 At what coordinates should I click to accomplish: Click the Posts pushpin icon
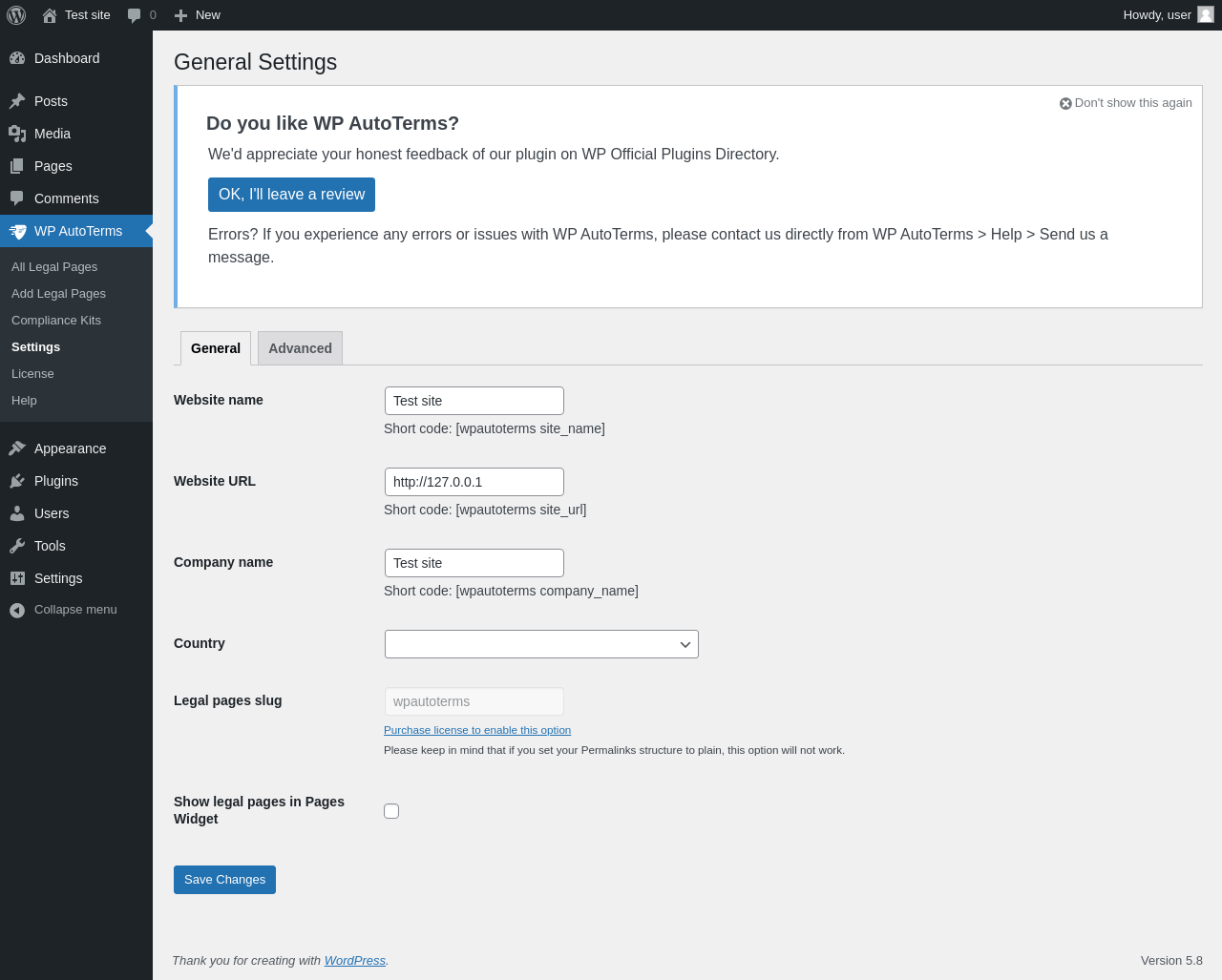[x=17, y=101]
